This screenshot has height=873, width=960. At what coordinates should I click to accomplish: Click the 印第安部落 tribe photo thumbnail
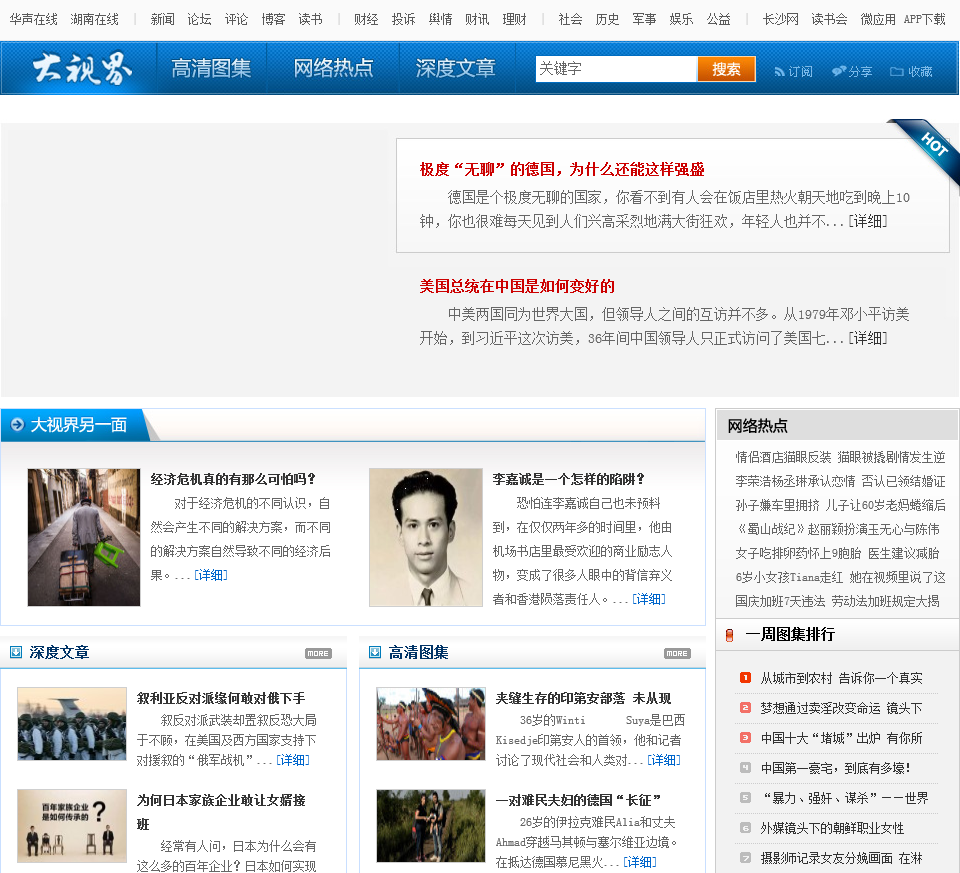430,724
